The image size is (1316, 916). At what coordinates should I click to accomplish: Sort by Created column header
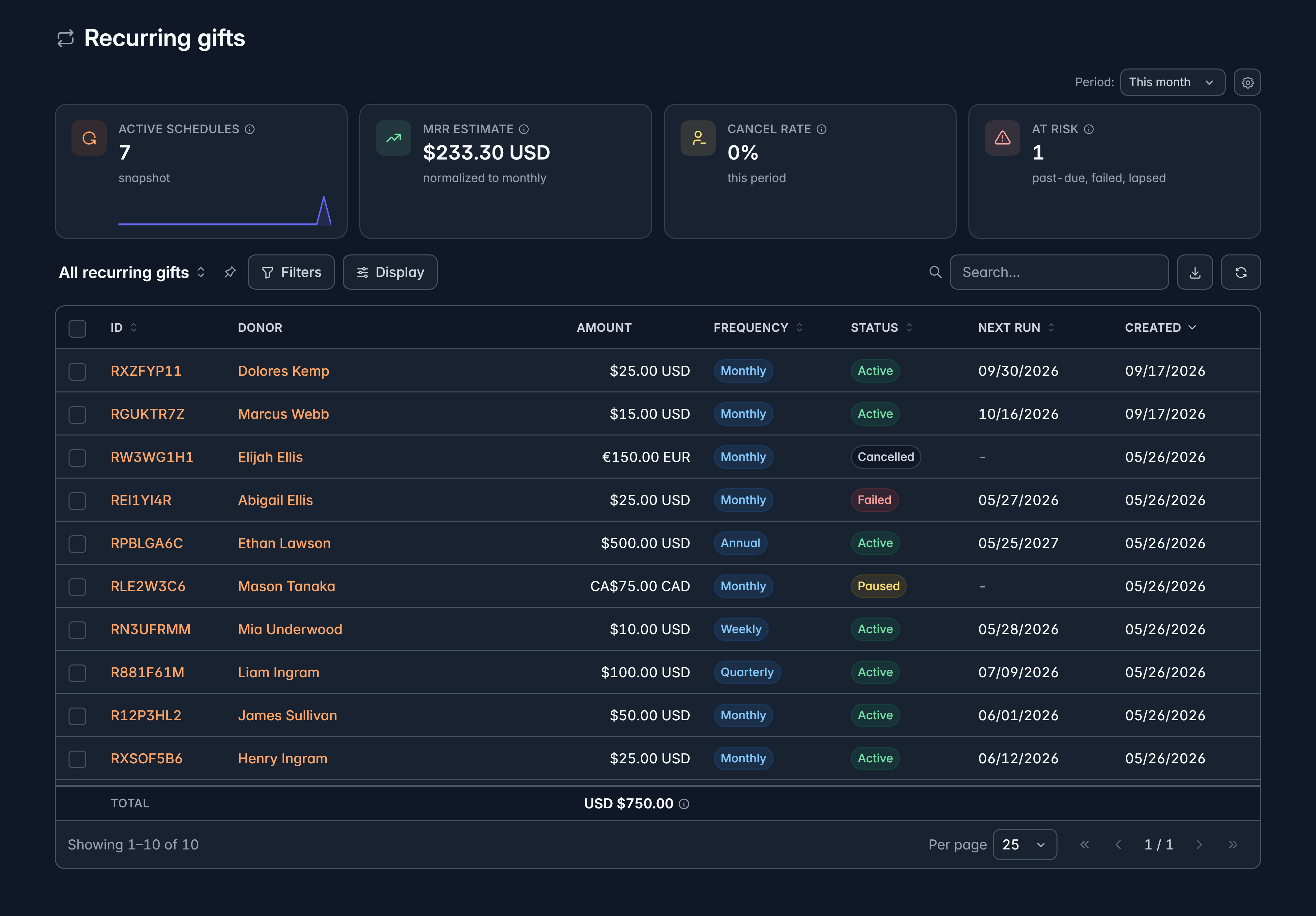1160,328
